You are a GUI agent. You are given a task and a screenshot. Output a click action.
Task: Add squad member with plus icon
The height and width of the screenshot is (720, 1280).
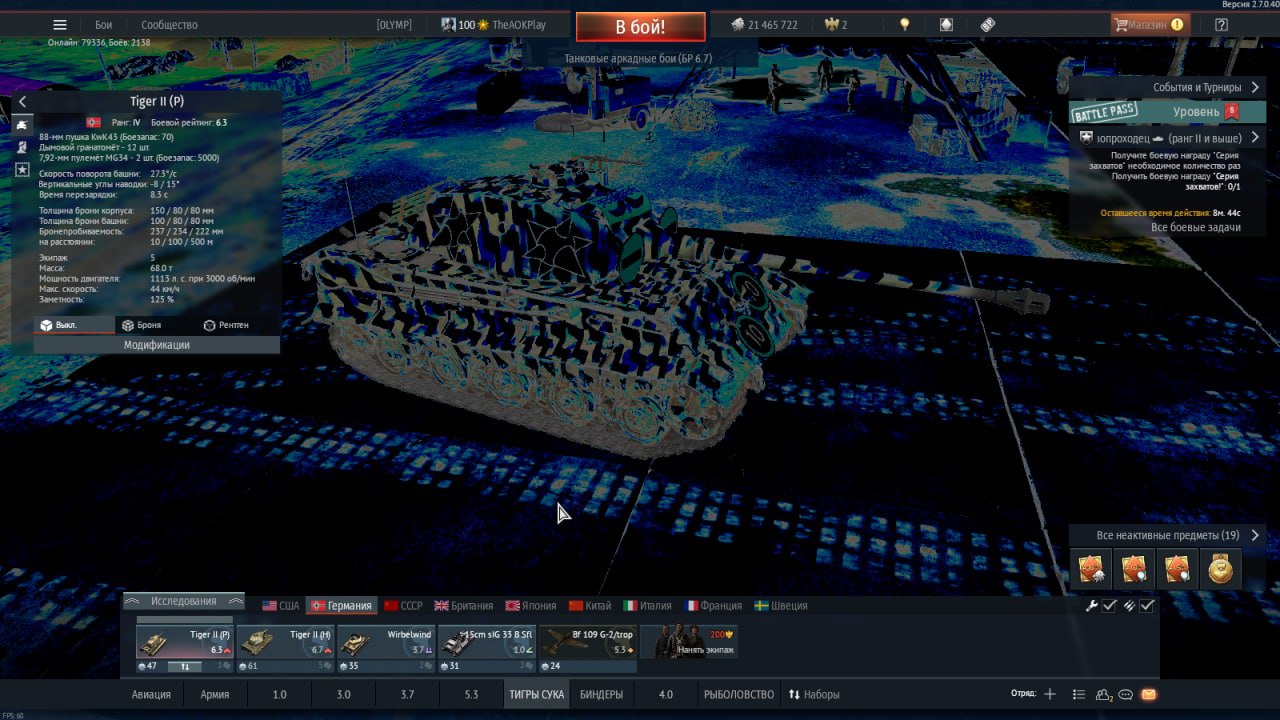[1050, 694]
